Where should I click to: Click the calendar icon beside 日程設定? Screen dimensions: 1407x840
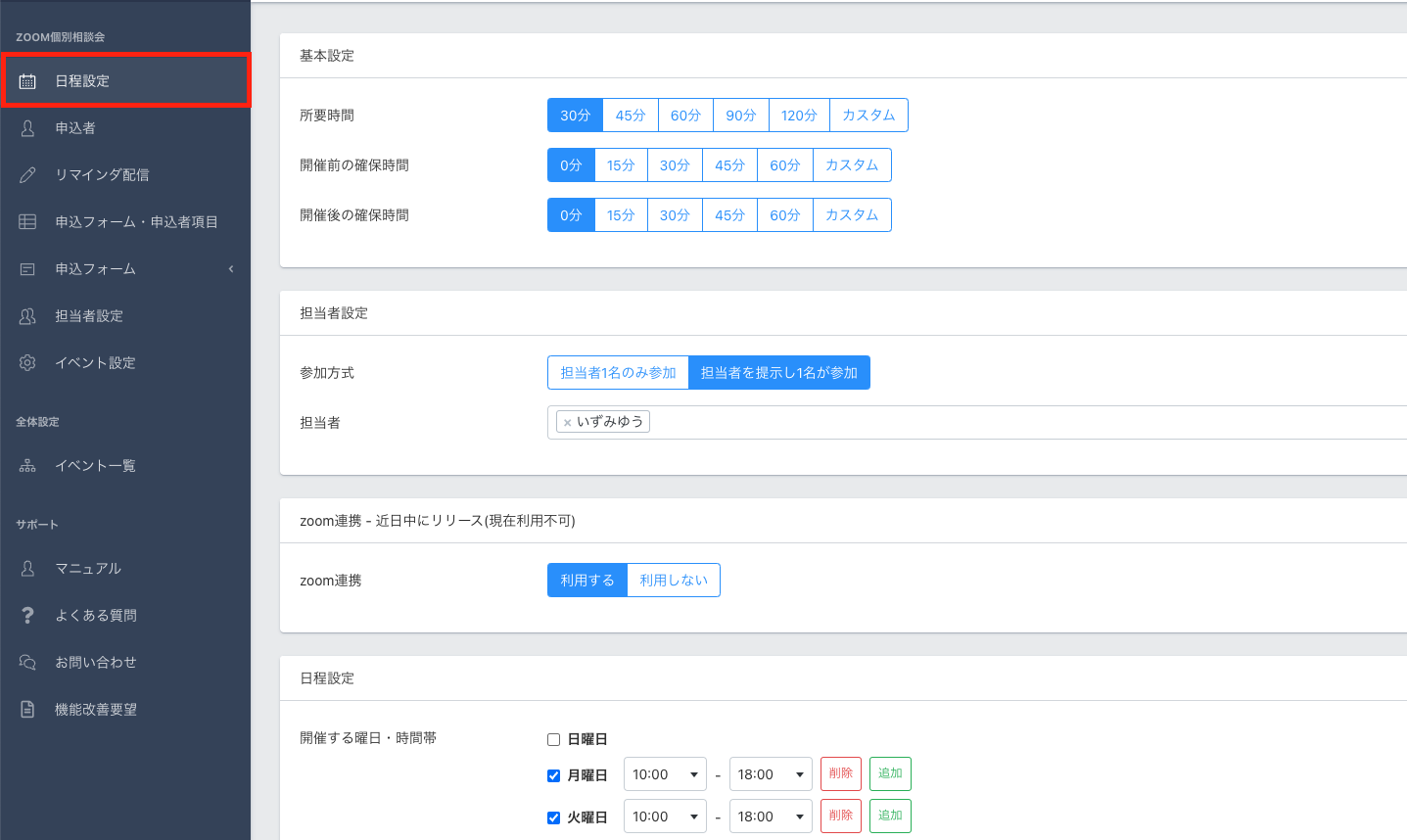27,81
